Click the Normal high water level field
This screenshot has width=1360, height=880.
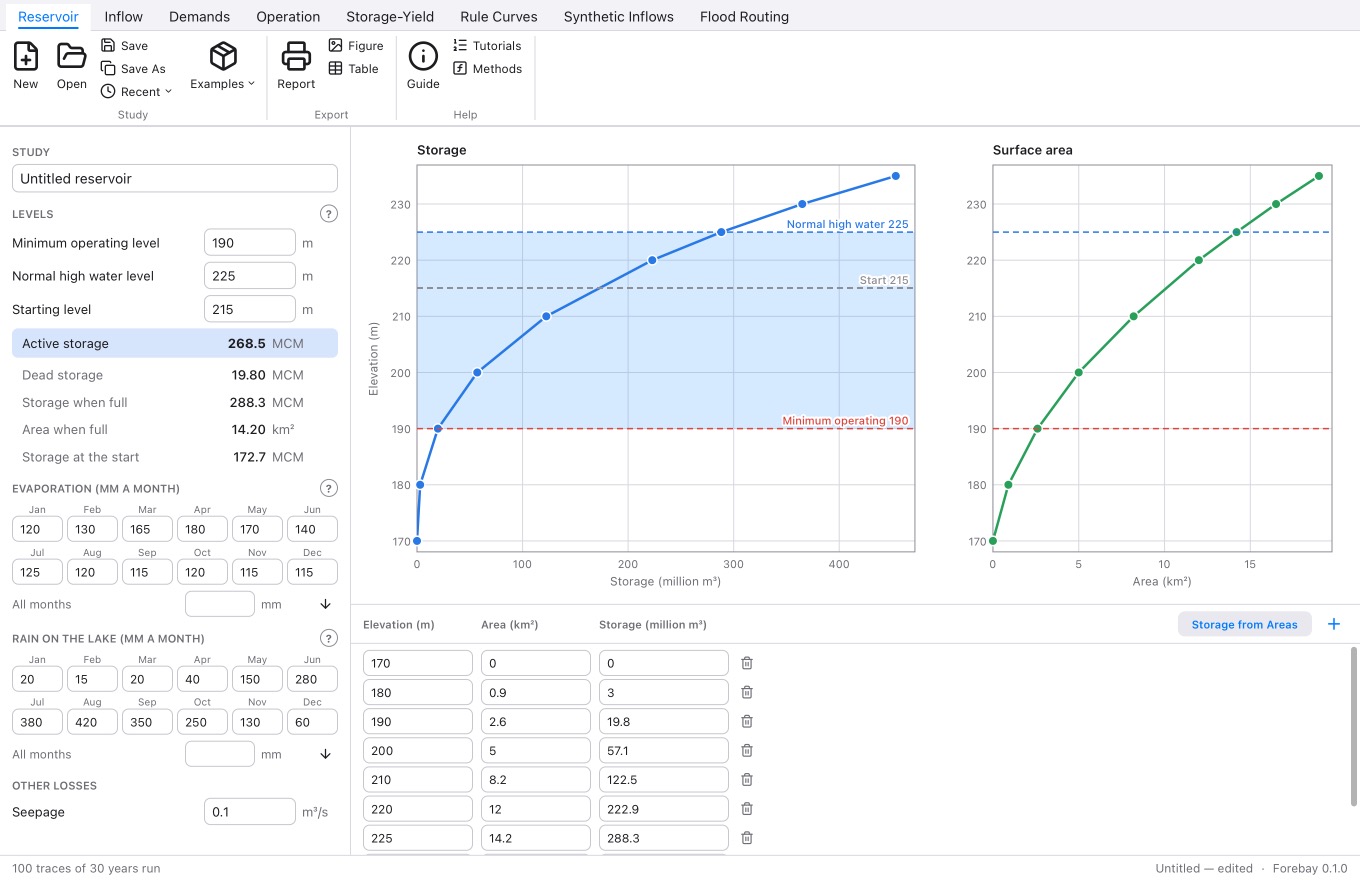(x=250, y=276)
